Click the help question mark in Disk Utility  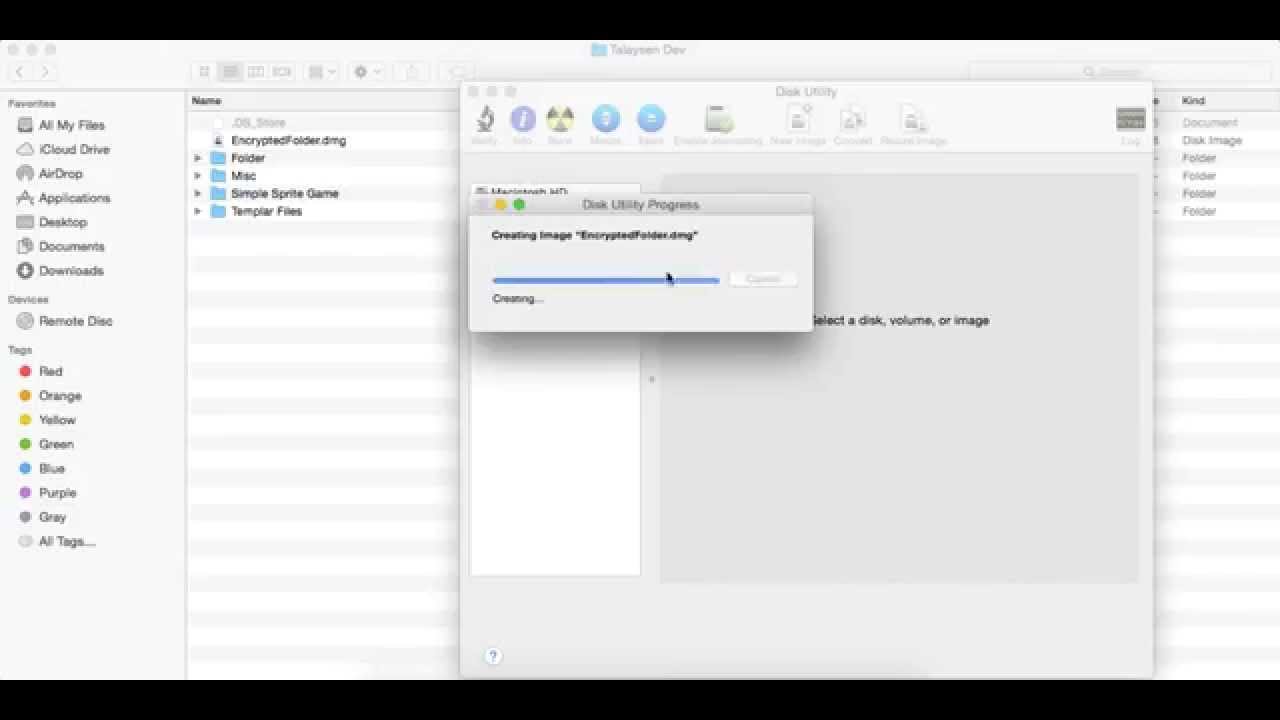coord(492,656)
